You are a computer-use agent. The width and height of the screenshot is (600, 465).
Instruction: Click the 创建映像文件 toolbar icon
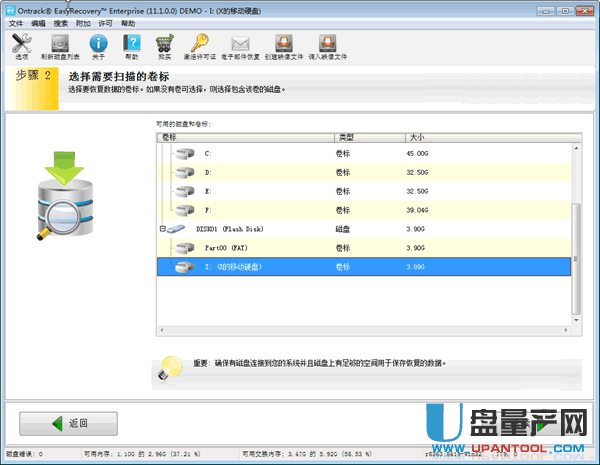pyautogui.click(x=284, y=45)
